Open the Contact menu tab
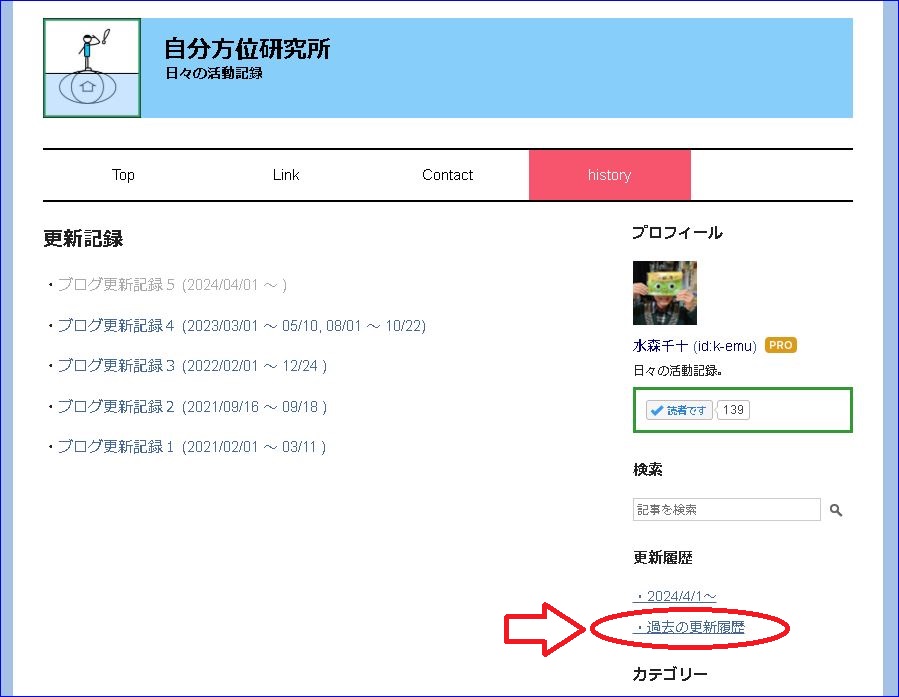The height and width of the screenshot is (697, 899). [x=447, y=175]
